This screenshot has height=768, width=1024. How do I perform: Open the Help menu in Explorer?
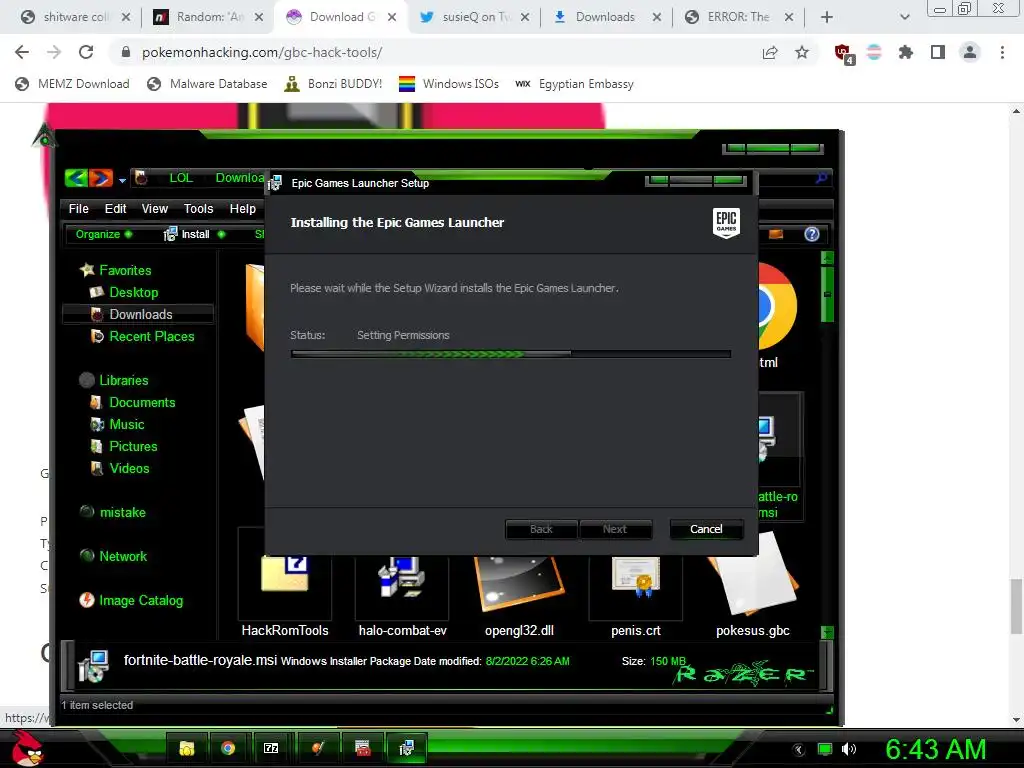pyautogui.click(x=242, y=208)
